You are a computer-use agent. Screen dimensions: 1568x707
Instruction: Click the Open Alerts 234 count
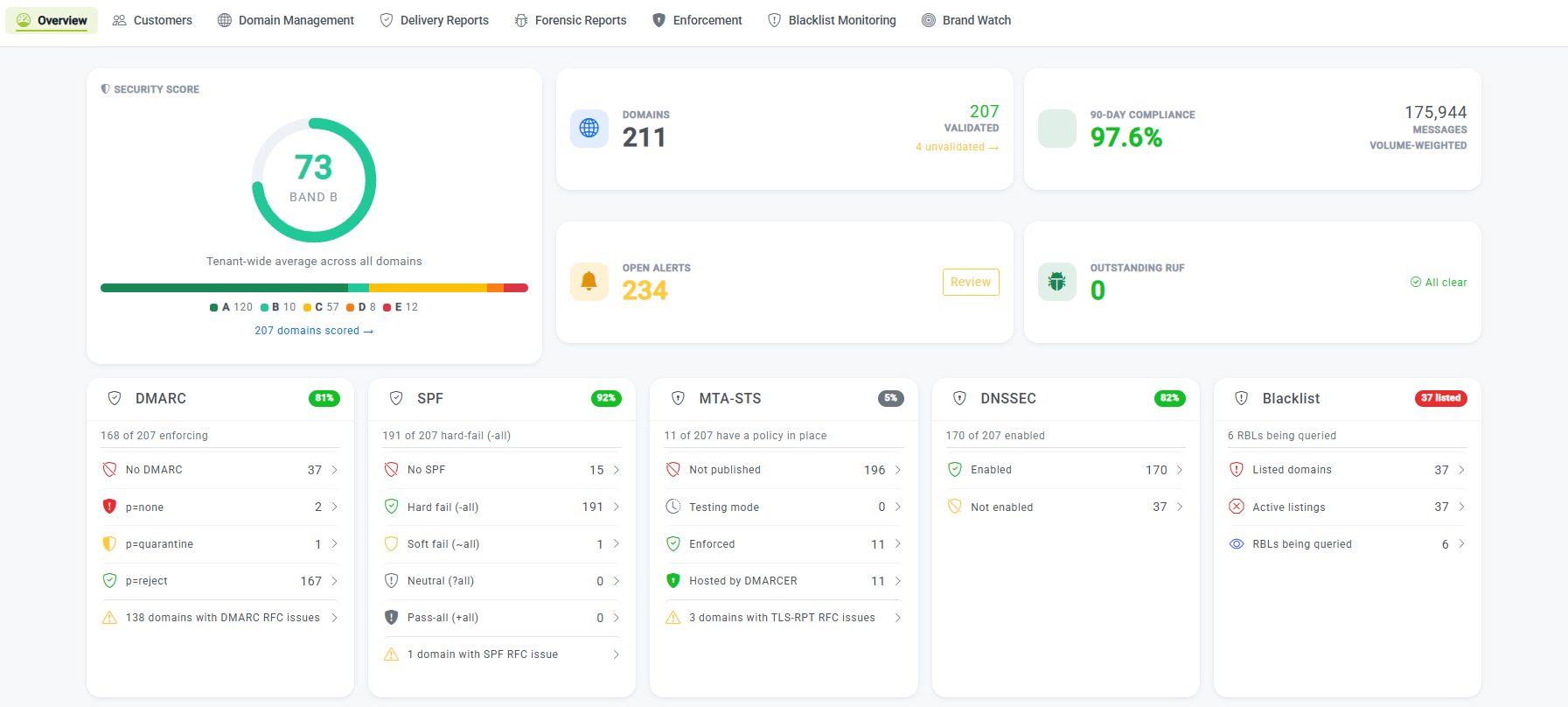[645, 290]
